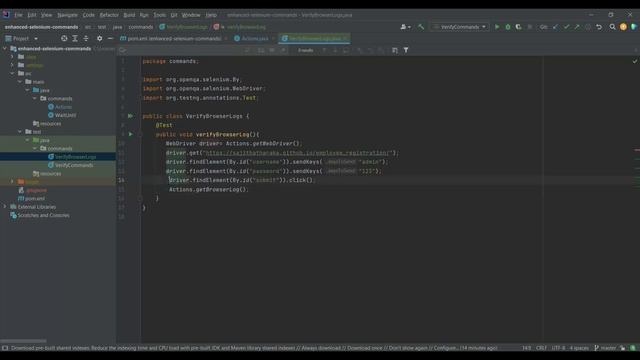The width and height of the screenshot is (640, 360).
Task: Click the CRLF line separator status widget
Action: tap(541, 348)
